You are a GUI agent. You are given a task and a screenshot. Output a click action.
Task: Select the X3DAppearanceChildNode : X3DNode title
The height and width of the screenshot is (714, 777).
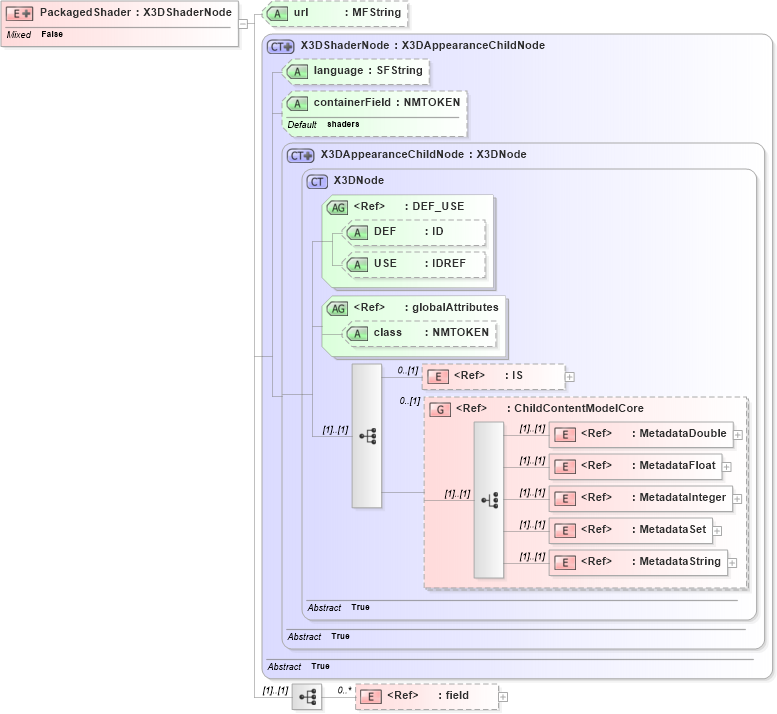tap(423, 155)
